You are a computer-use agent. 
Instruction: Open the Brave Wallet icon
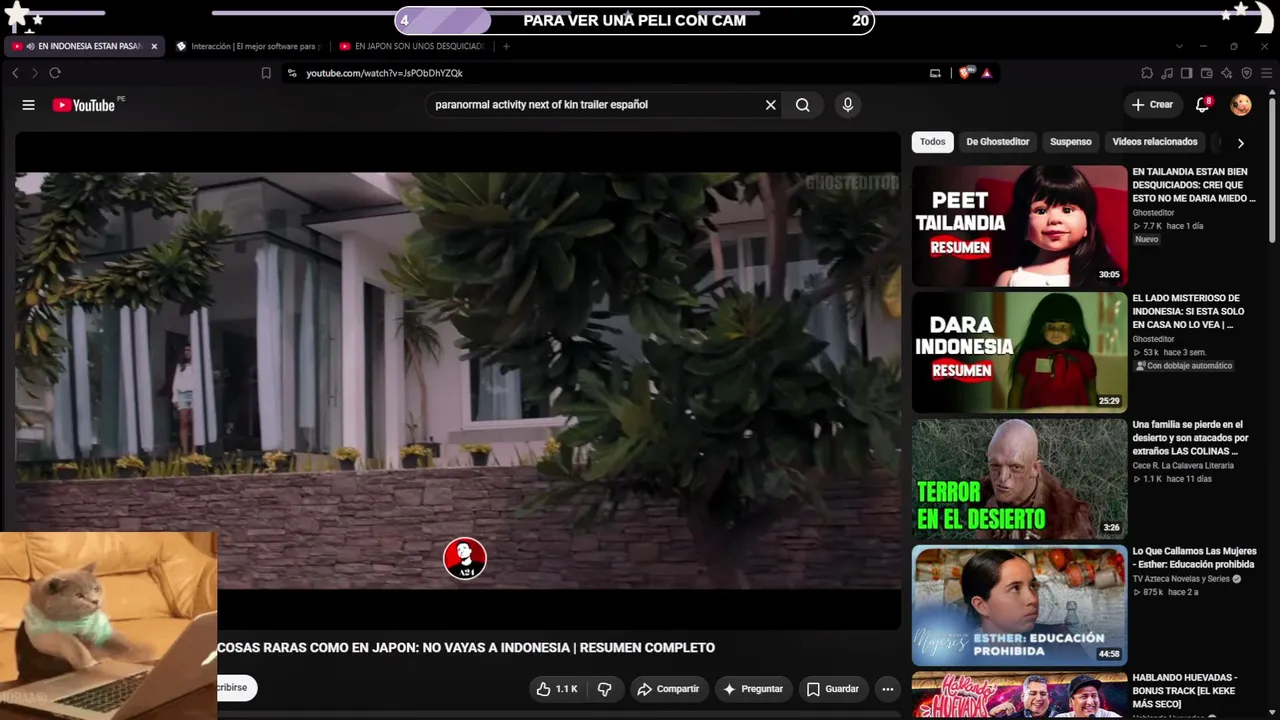point(1207,73)
